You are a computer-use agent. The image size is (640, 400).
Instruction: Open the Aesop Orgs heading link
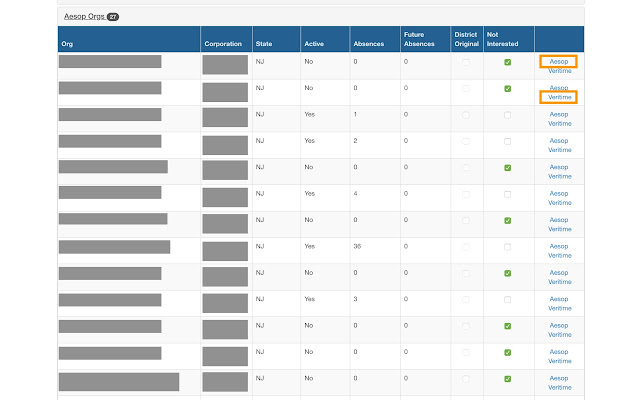(x=84, y=16)
